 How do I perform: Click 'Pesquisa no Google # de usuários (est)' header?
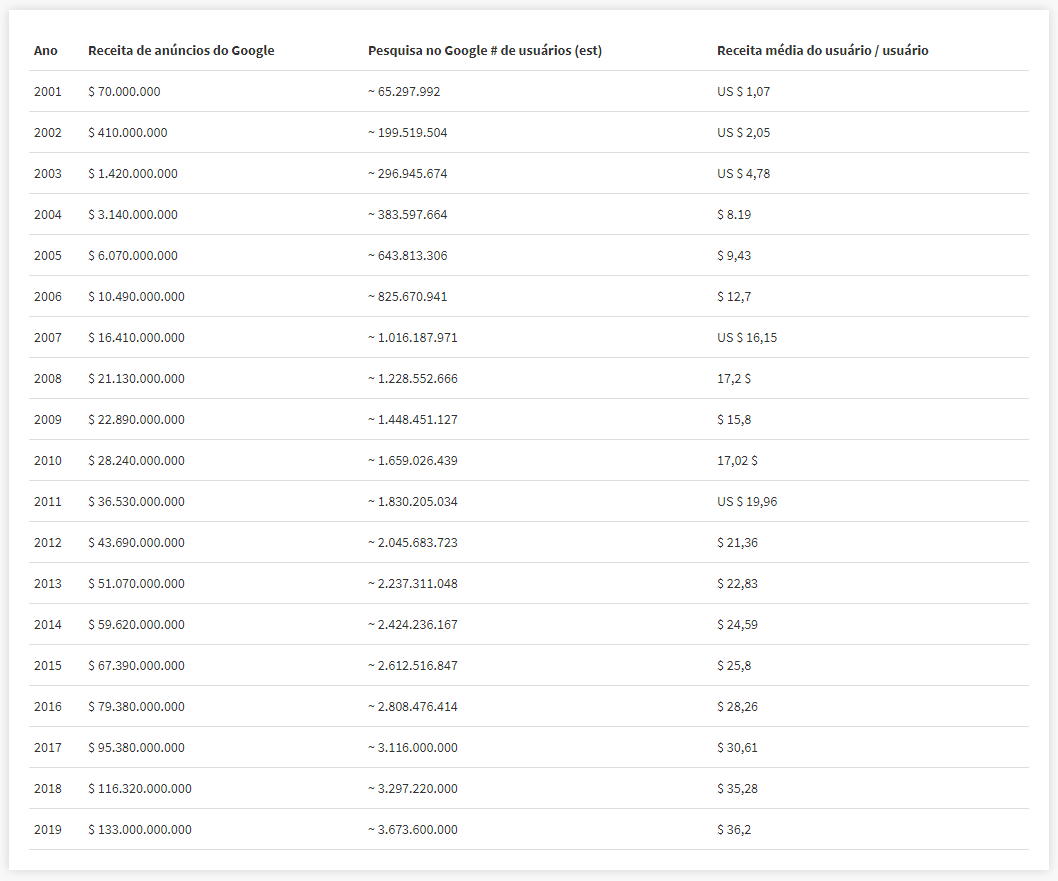[484, 51]
